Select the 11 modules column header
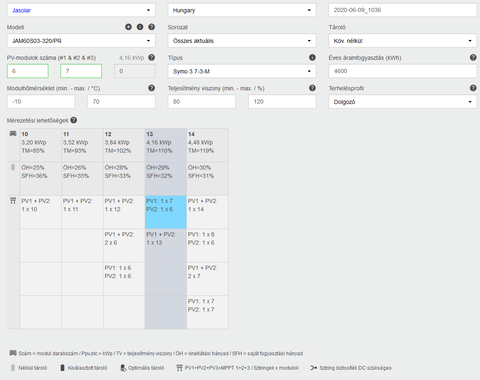The width and height of the screenshot is (480, 380). coord(82,145)
